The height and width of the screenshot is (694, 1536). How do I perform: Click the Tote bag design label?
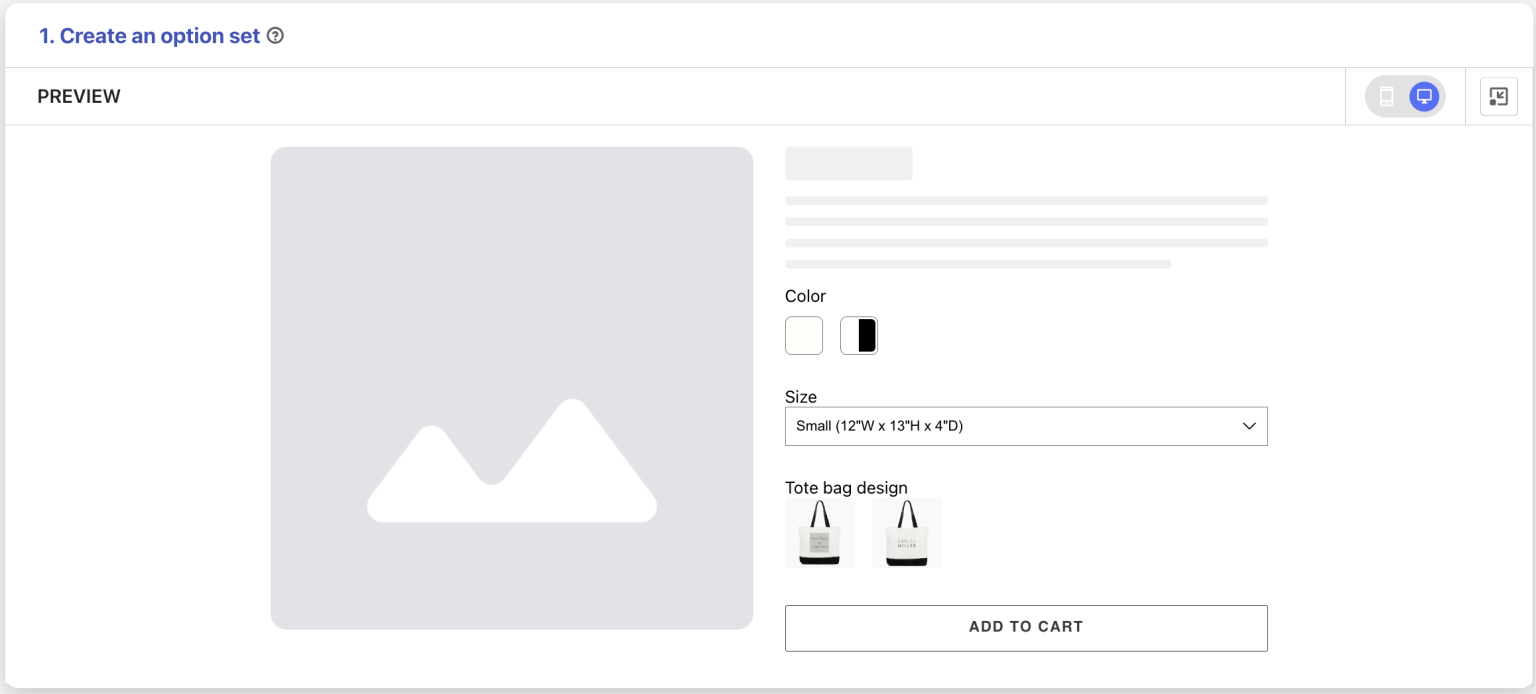click(846, 488)
